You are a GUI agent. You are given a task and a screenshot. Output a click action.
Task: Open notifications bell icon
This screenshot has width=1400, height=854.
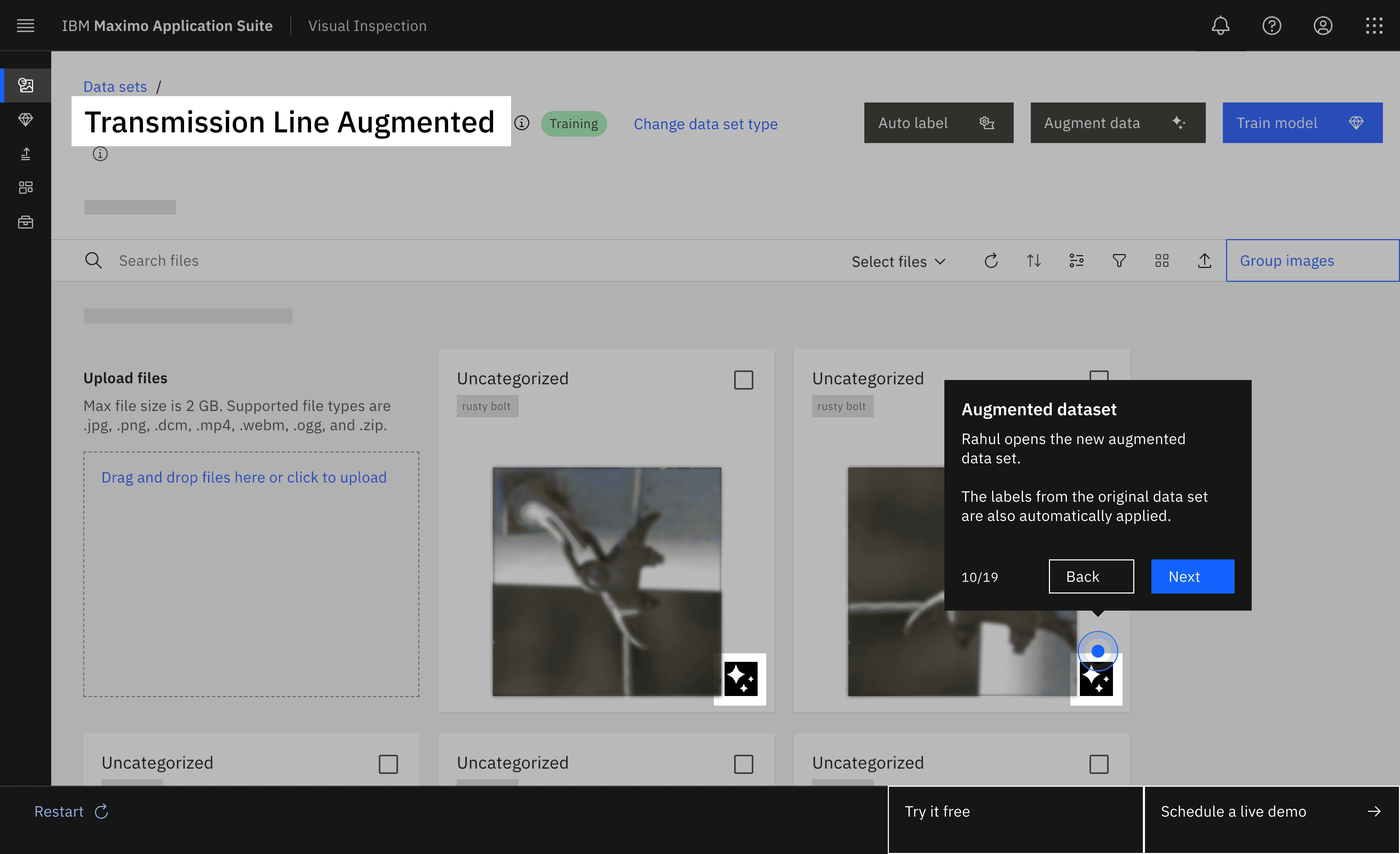pos(1220,26)
